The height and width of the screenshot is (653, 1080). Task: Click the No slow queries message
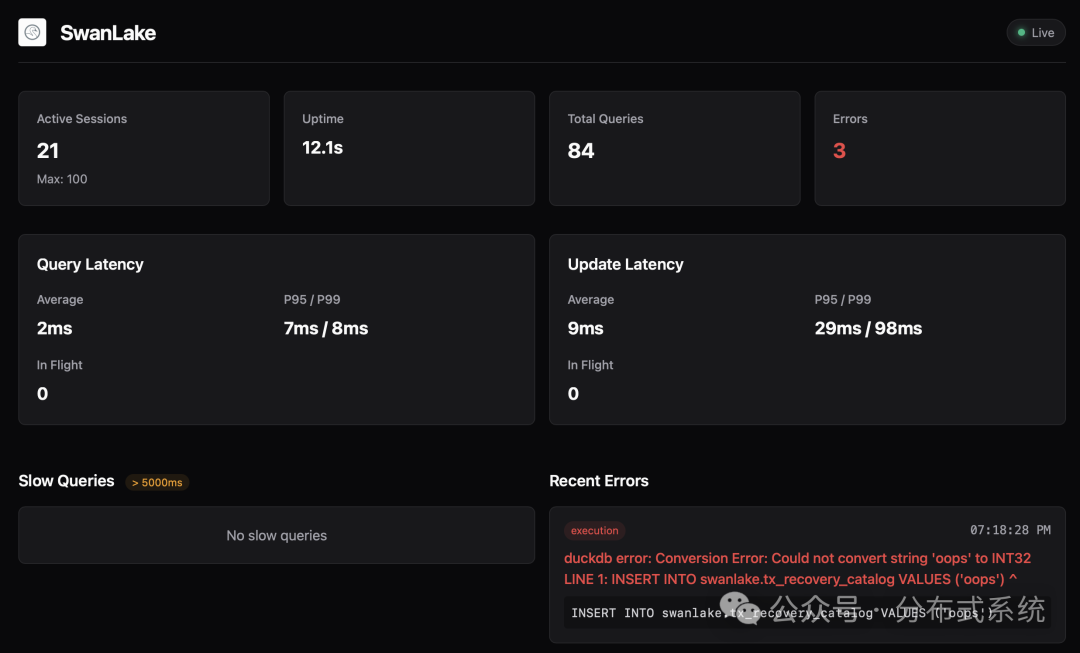point(277,535)
